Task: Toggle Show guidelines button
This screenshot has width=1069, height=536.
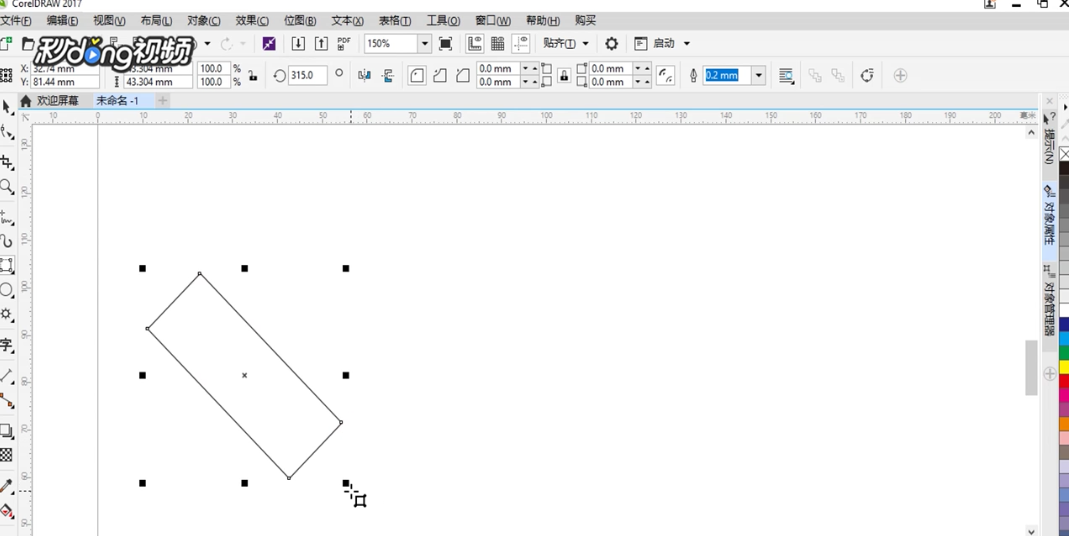Action: coord(521,44)
